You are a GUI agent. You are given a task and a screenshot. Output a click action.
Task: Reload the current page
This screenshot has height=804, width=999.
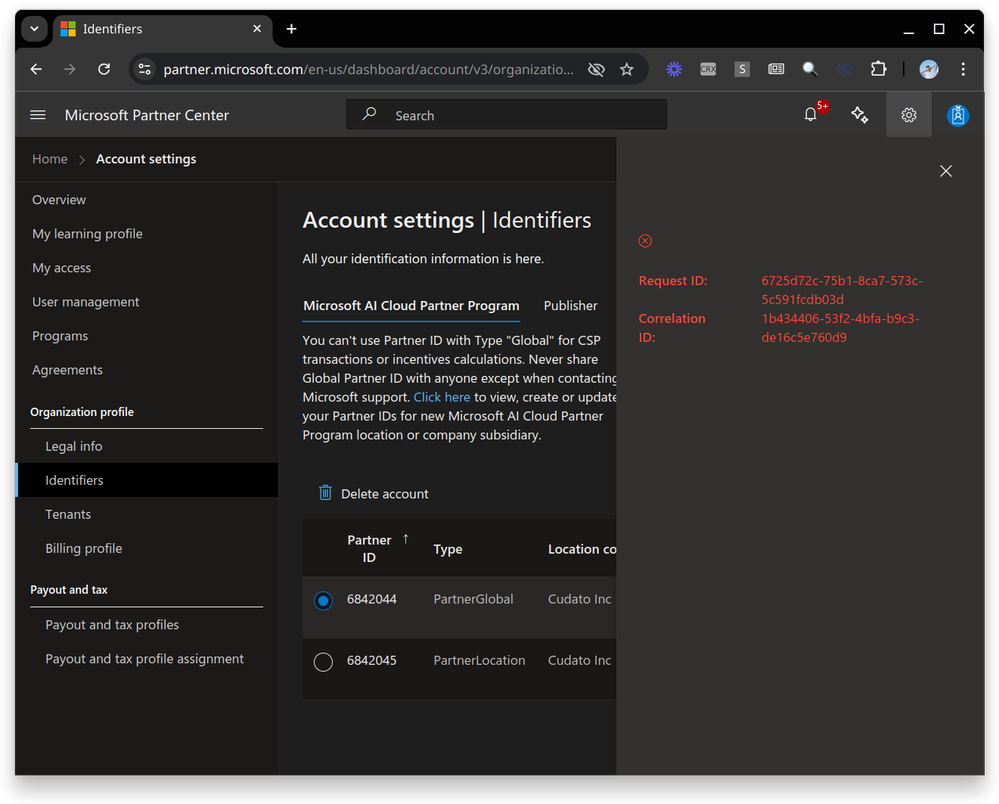pos(104,69)
